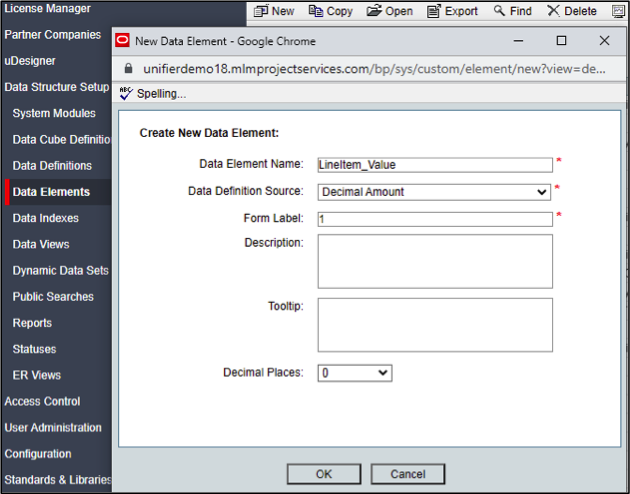
Task: Click the Delete X toolbar icon
Action: pos(553,11)
